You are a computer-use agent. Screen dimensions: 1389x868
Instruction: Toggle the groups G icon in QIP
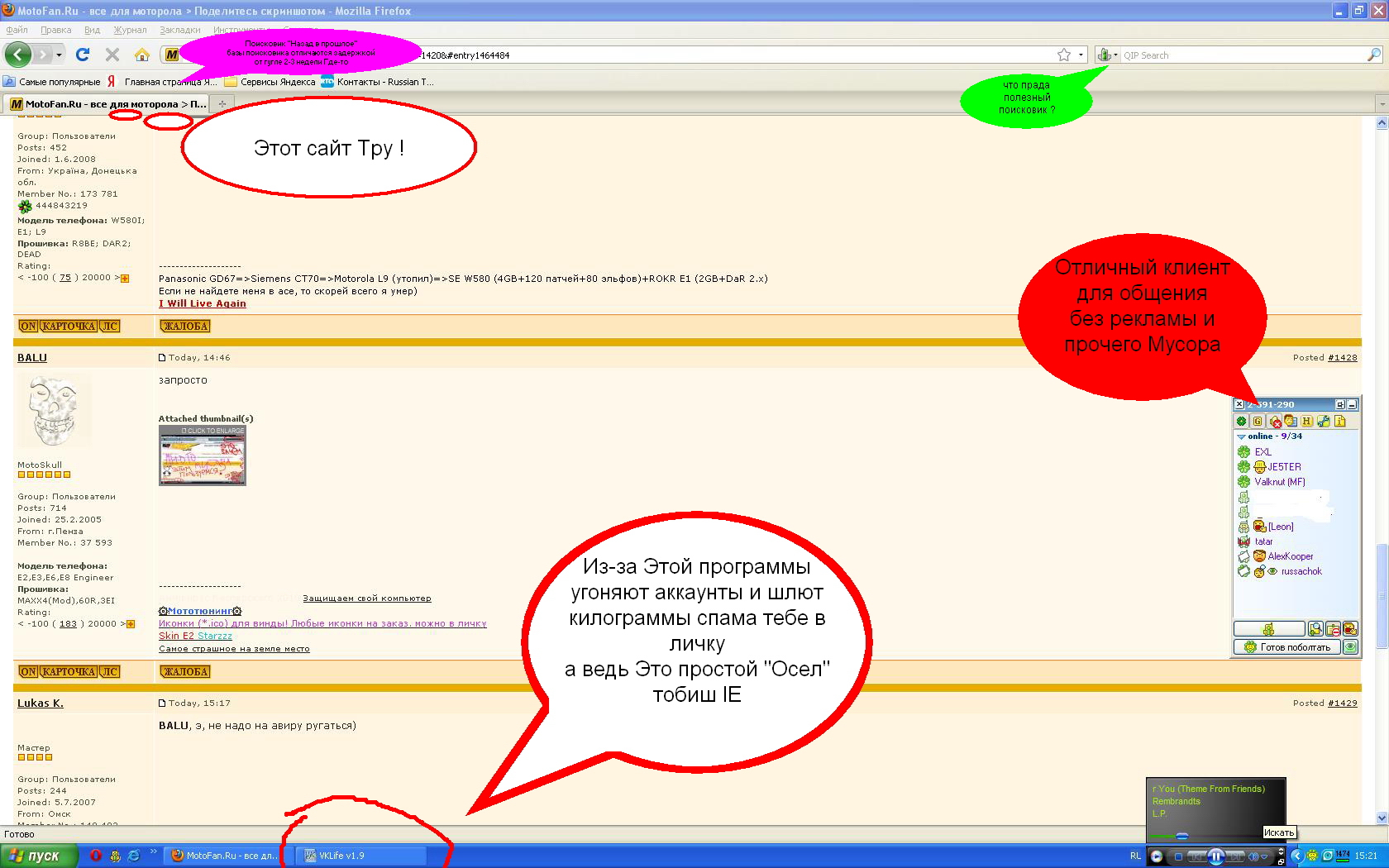pos(1258,421)
